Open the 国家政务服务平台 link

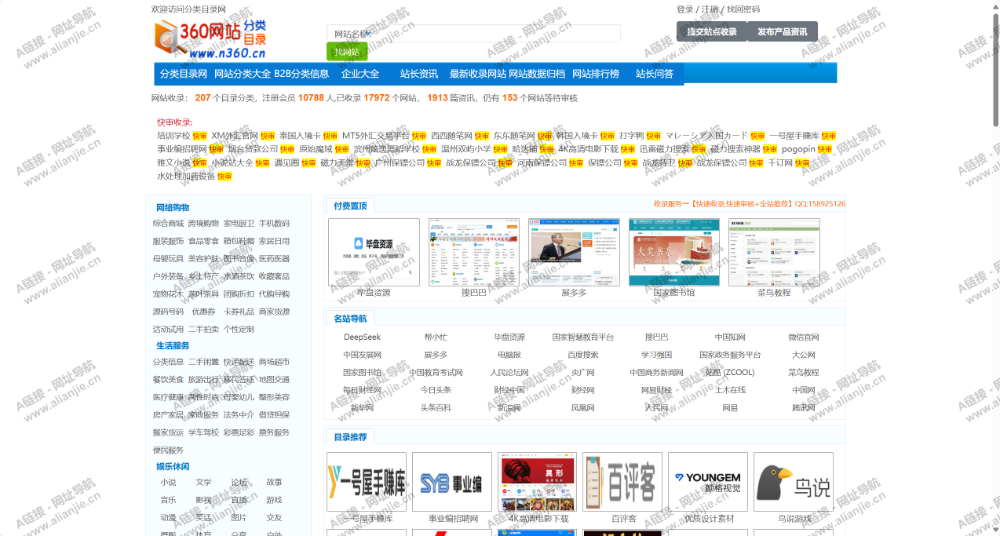tap(730, 355)
